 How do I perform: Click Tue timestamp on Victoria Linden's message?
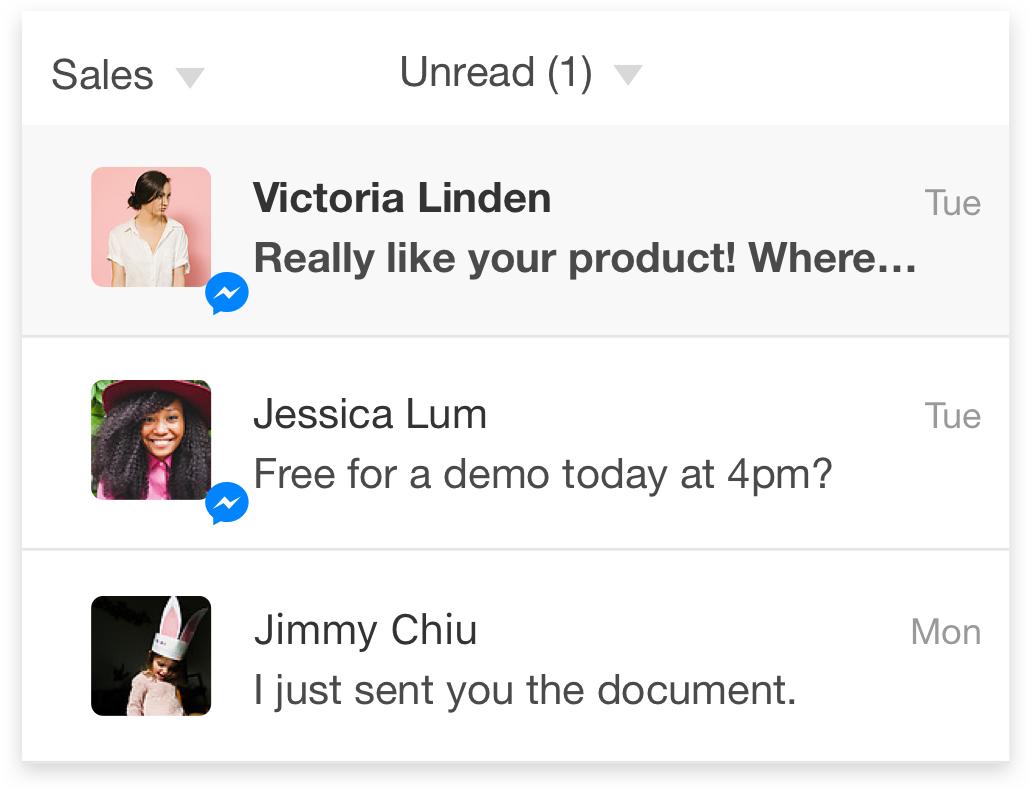pos(953,203)
